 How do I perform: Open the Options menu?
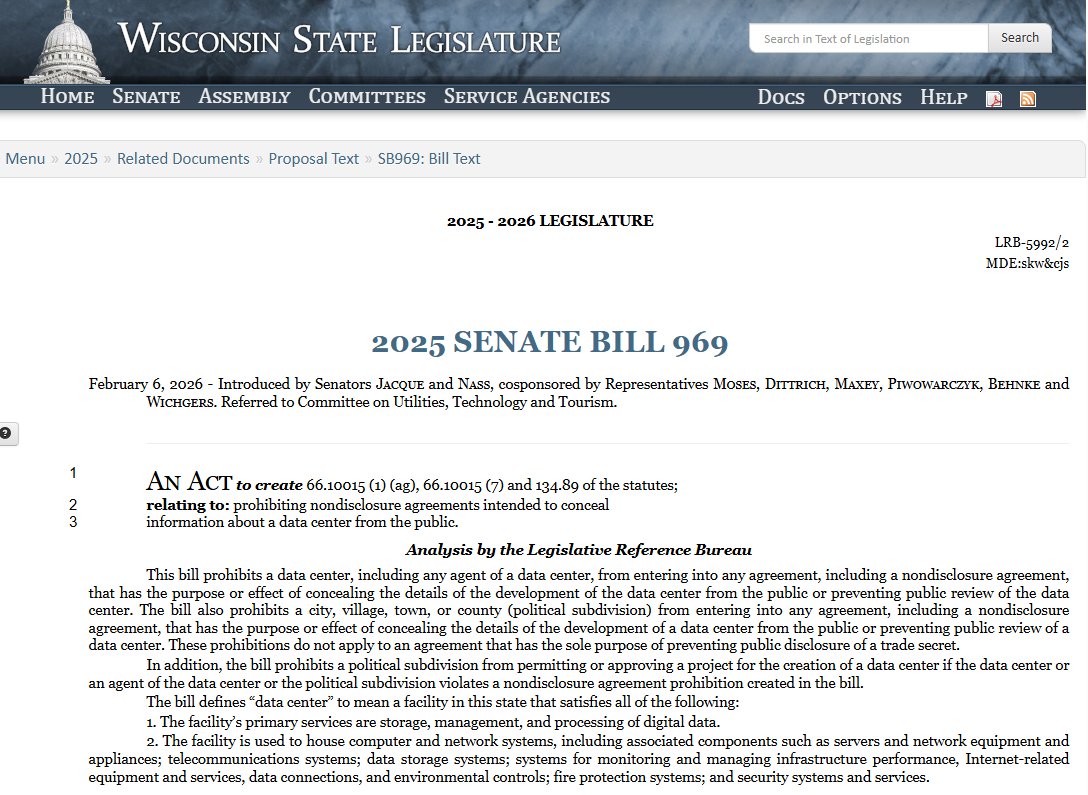click(x=862, y=97)
